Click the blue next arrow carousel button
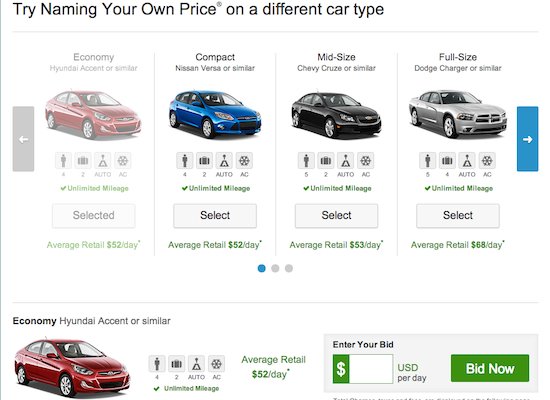This screenshot has width=550, height=400. (527, 139)
